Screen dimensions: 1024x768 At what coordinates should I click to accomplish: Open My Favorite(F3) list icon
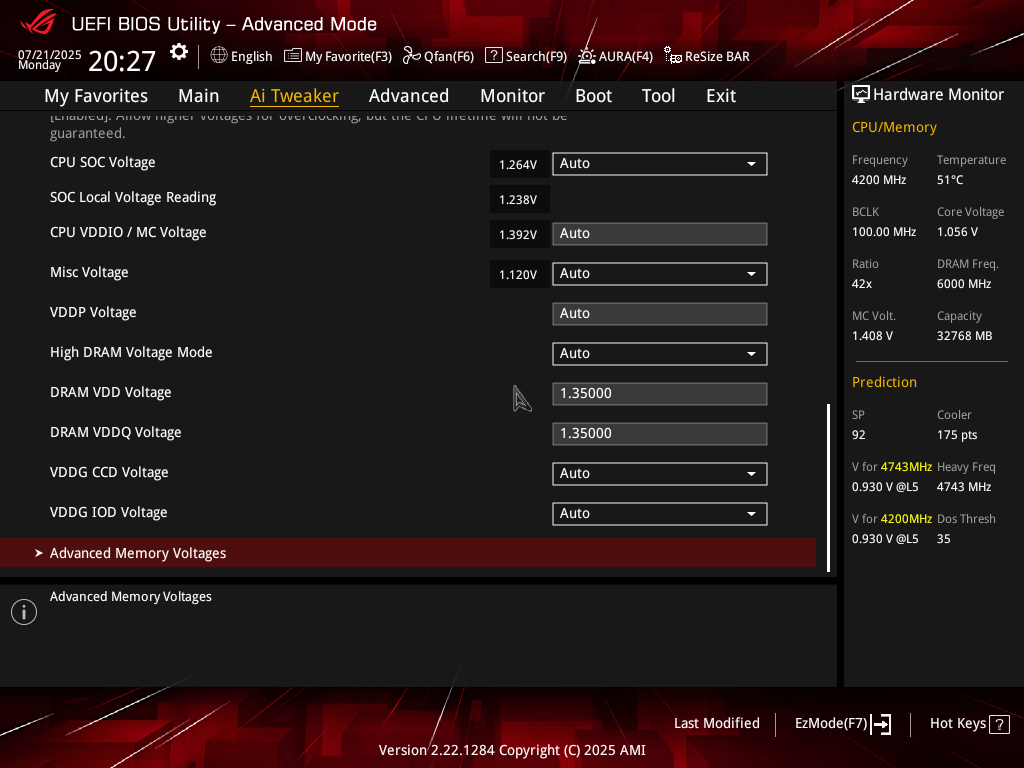coord(293,56)
